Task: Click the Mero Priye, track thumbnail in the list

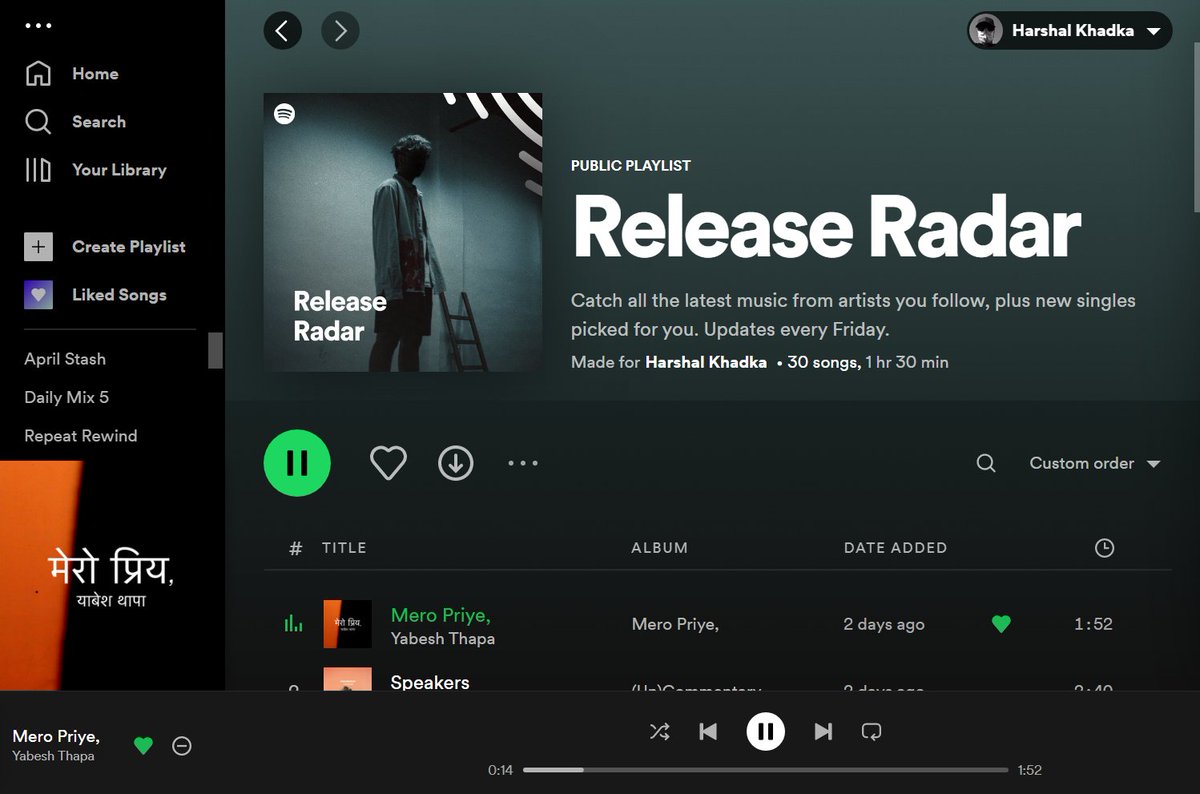Action: tap(347, 624)
